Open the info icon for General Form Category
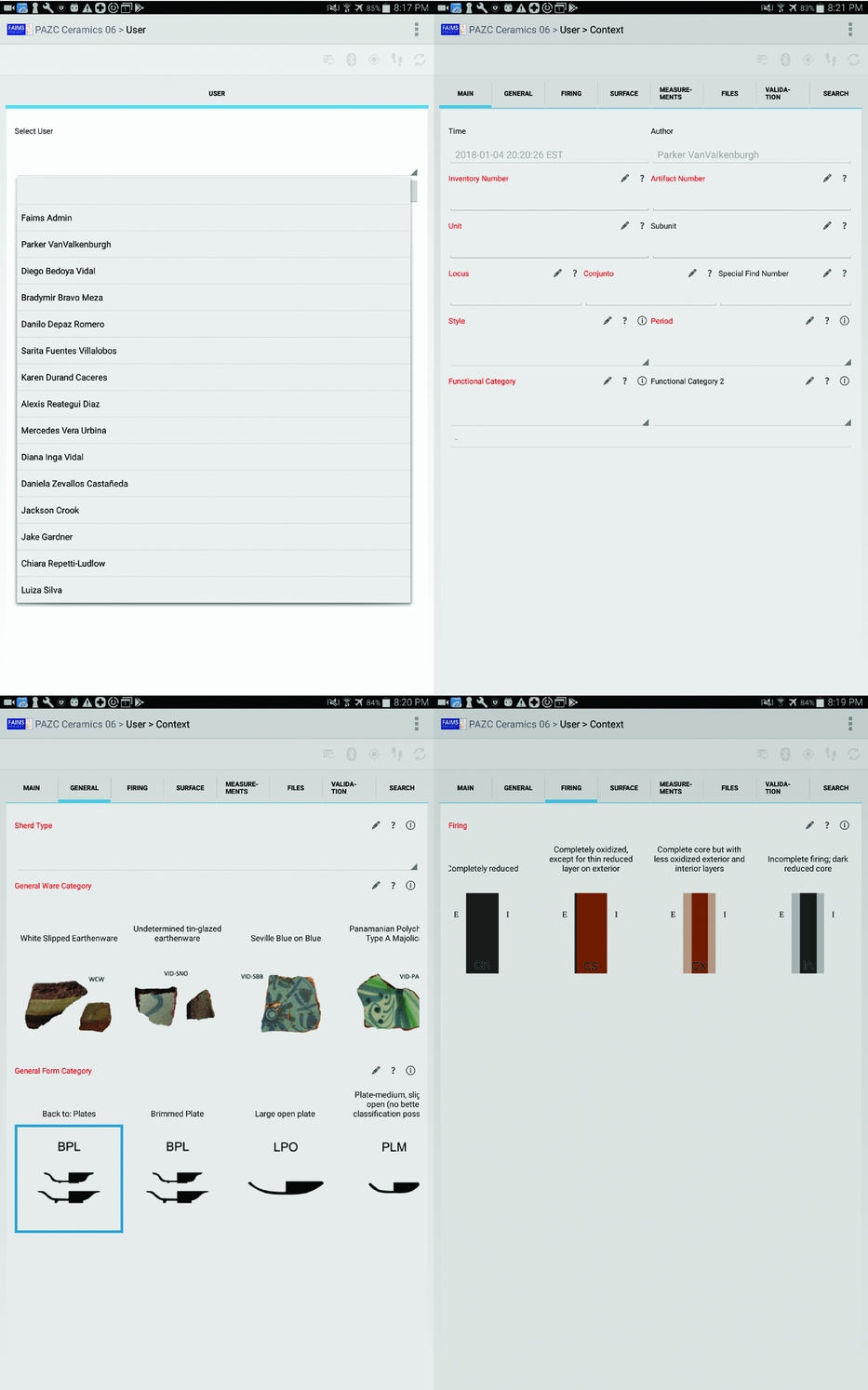The height and width of the screenshot is (1390, 868). click(x=410, y=1071)
